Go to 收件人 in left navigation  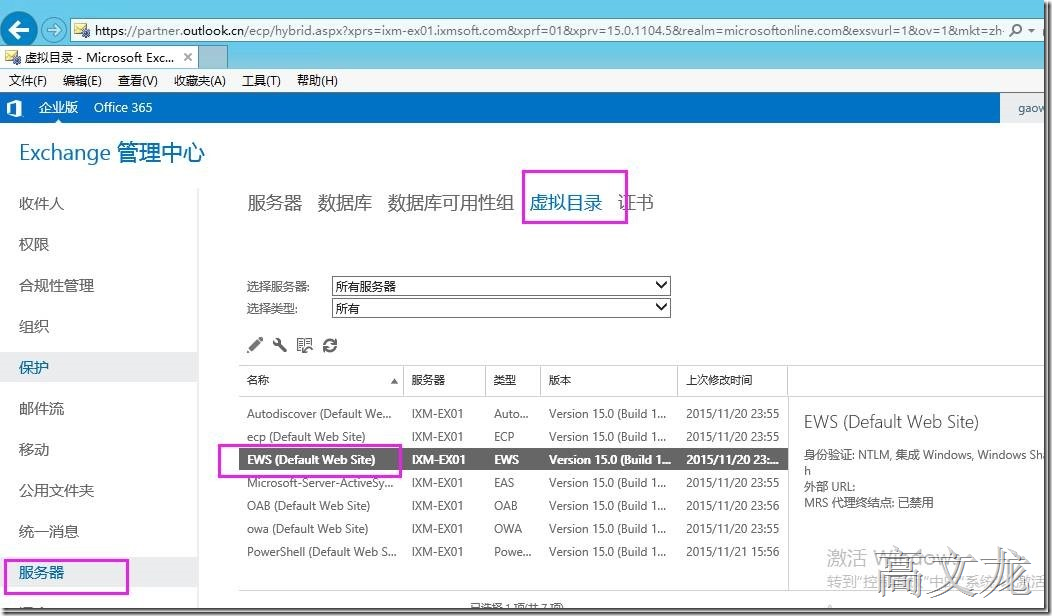click(42, 203)
